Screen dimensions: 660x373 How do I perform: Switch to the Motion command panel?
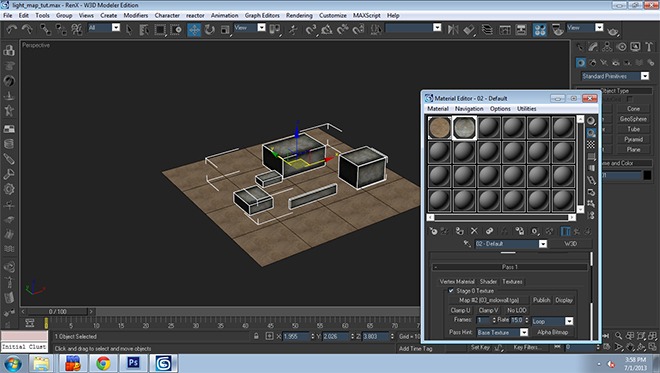tap(621, 47)
